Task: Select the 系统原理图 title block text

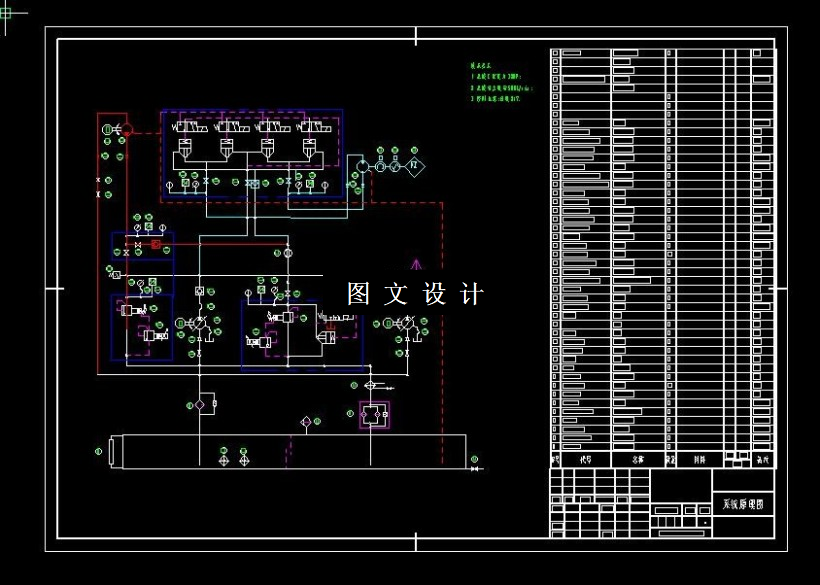Action: coord(743,504)
